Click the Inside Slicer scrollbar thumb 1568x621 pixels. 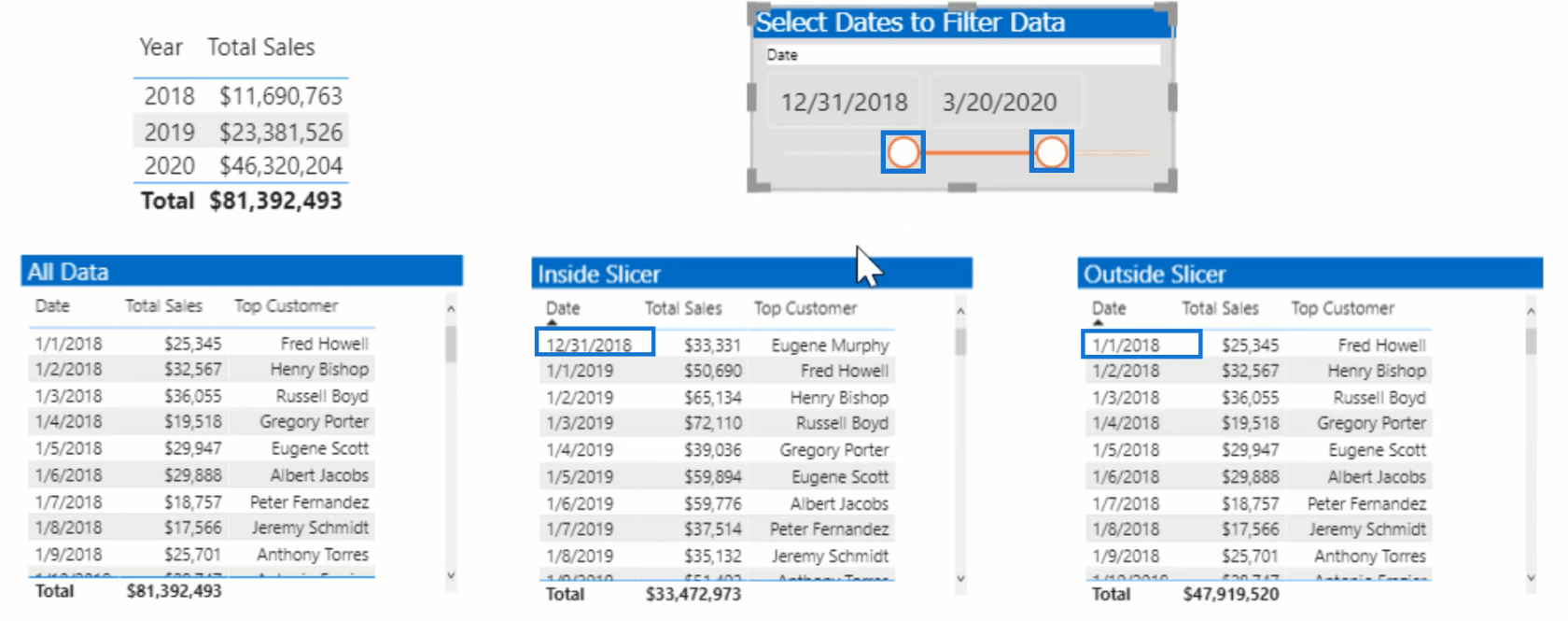coord(960,341)
